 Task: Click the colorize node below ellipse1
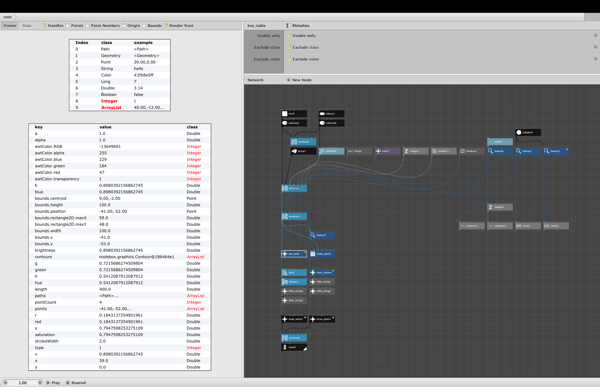coord(331,123)
